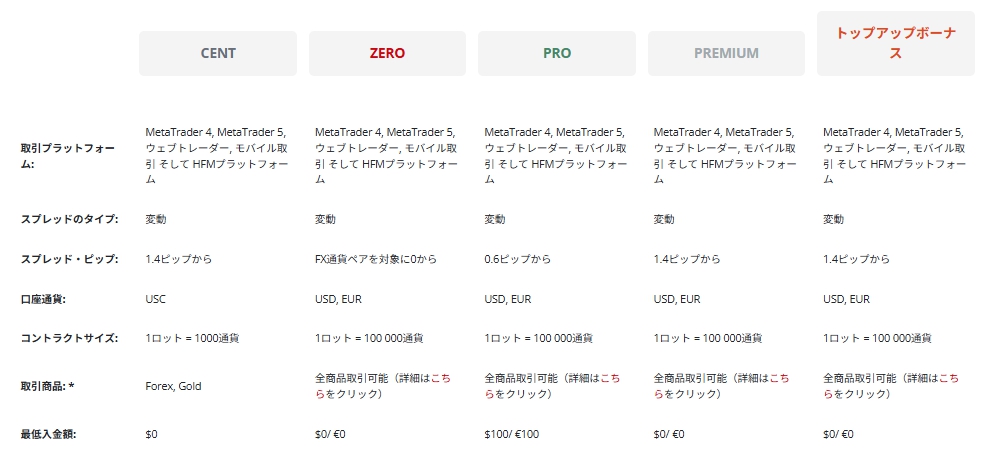Open the PRO account tab

tap(557, 53)
